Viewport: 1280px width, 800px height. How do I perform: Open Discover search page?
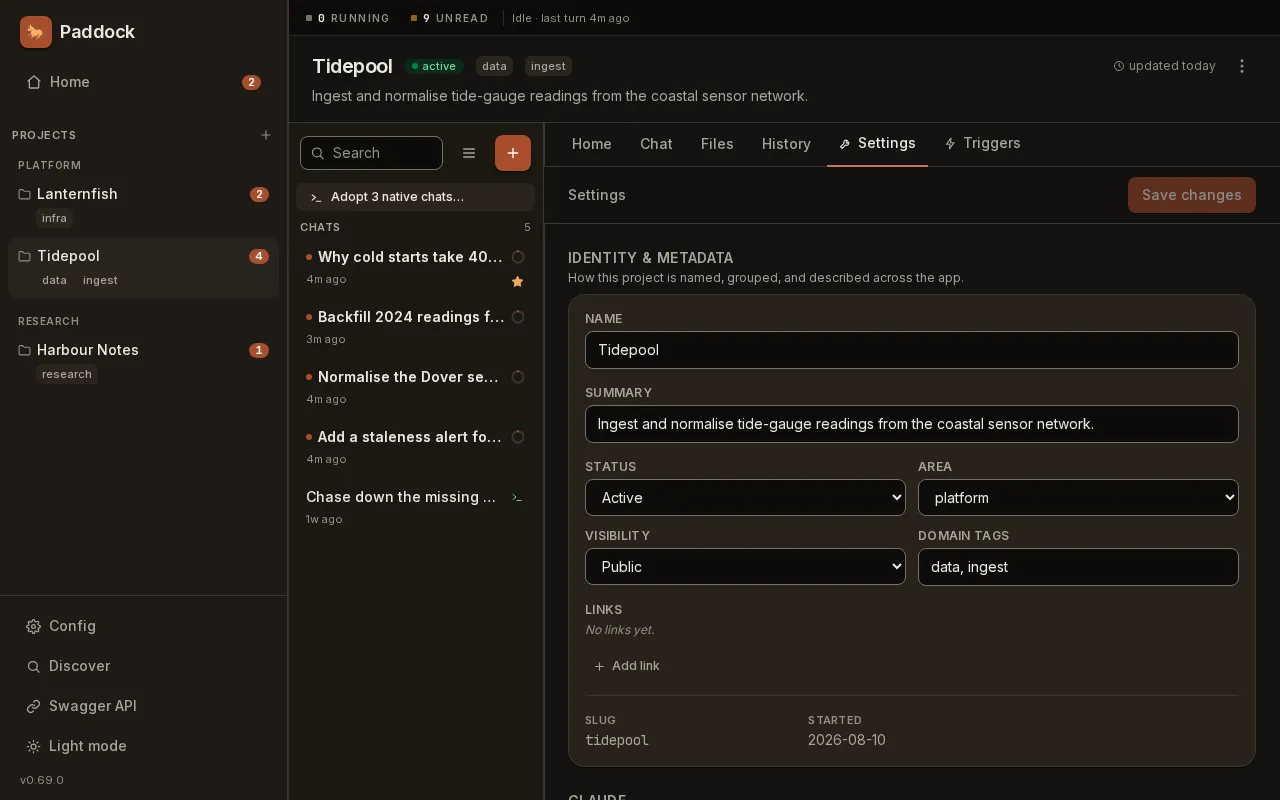point(143,666)
